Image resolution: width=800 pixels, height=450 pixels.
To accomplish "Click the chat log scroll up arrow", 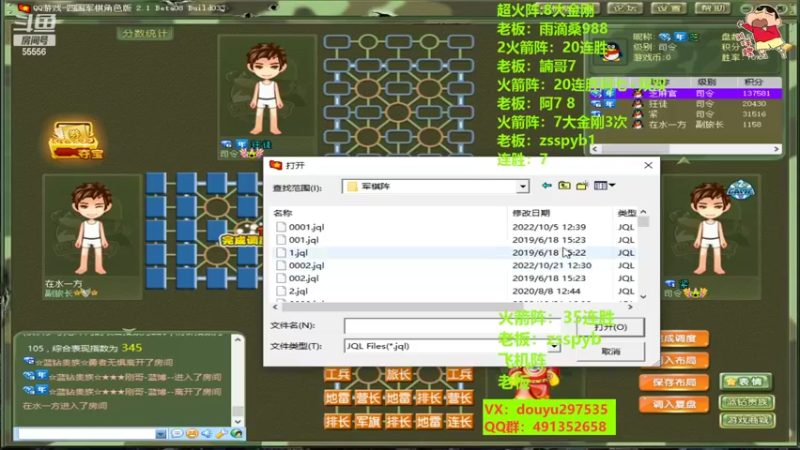I will click(238, 340).
